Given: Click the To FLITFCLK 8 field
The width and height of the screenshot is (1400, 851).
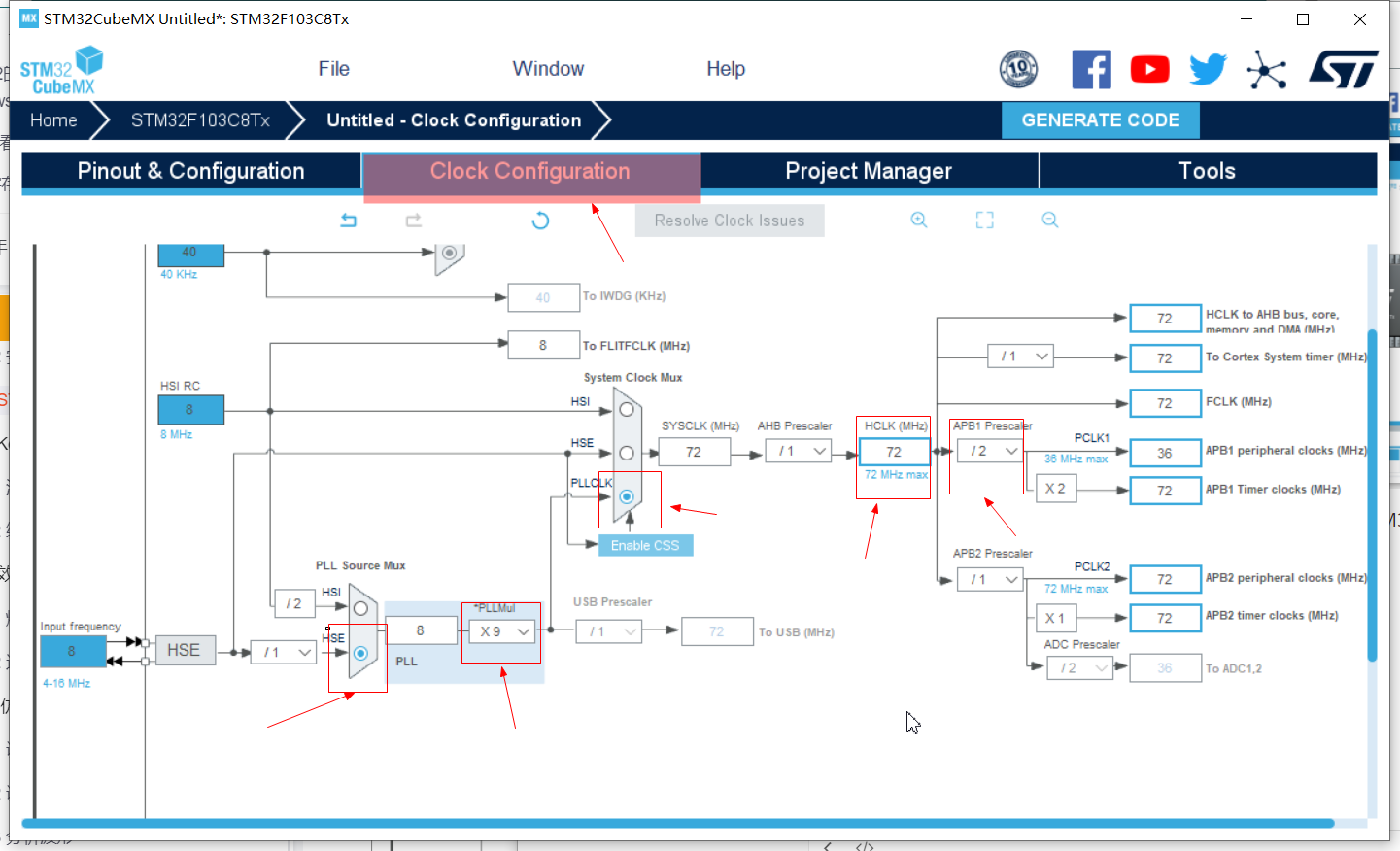Looking at the screenshot, I should pyautogui.click(x=543, y=345).
